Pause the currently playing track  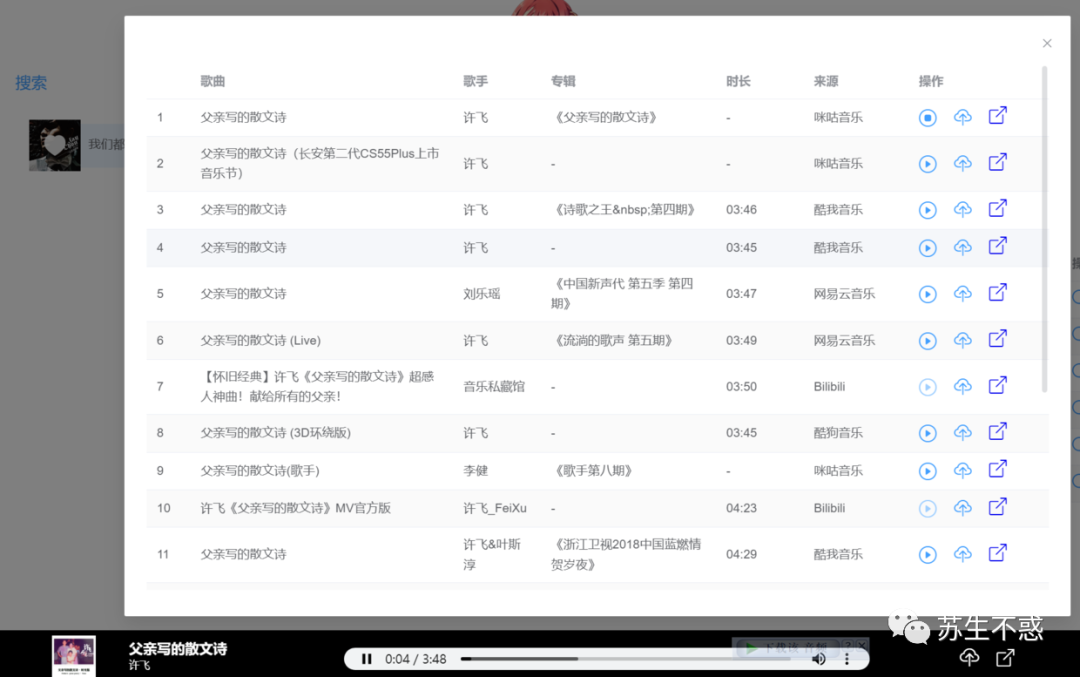pos(367,658)
